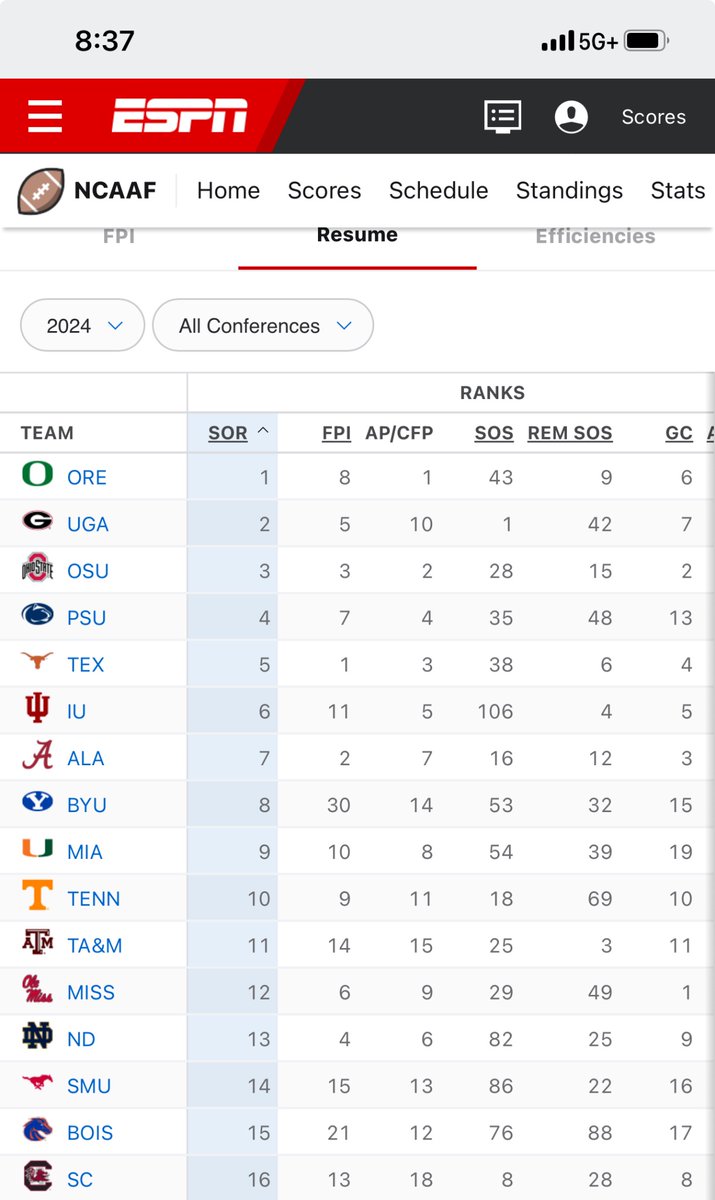Tap the Notre Dame team logo
This screenshot has width=715, height=1200.
[x=38, y=1038]
